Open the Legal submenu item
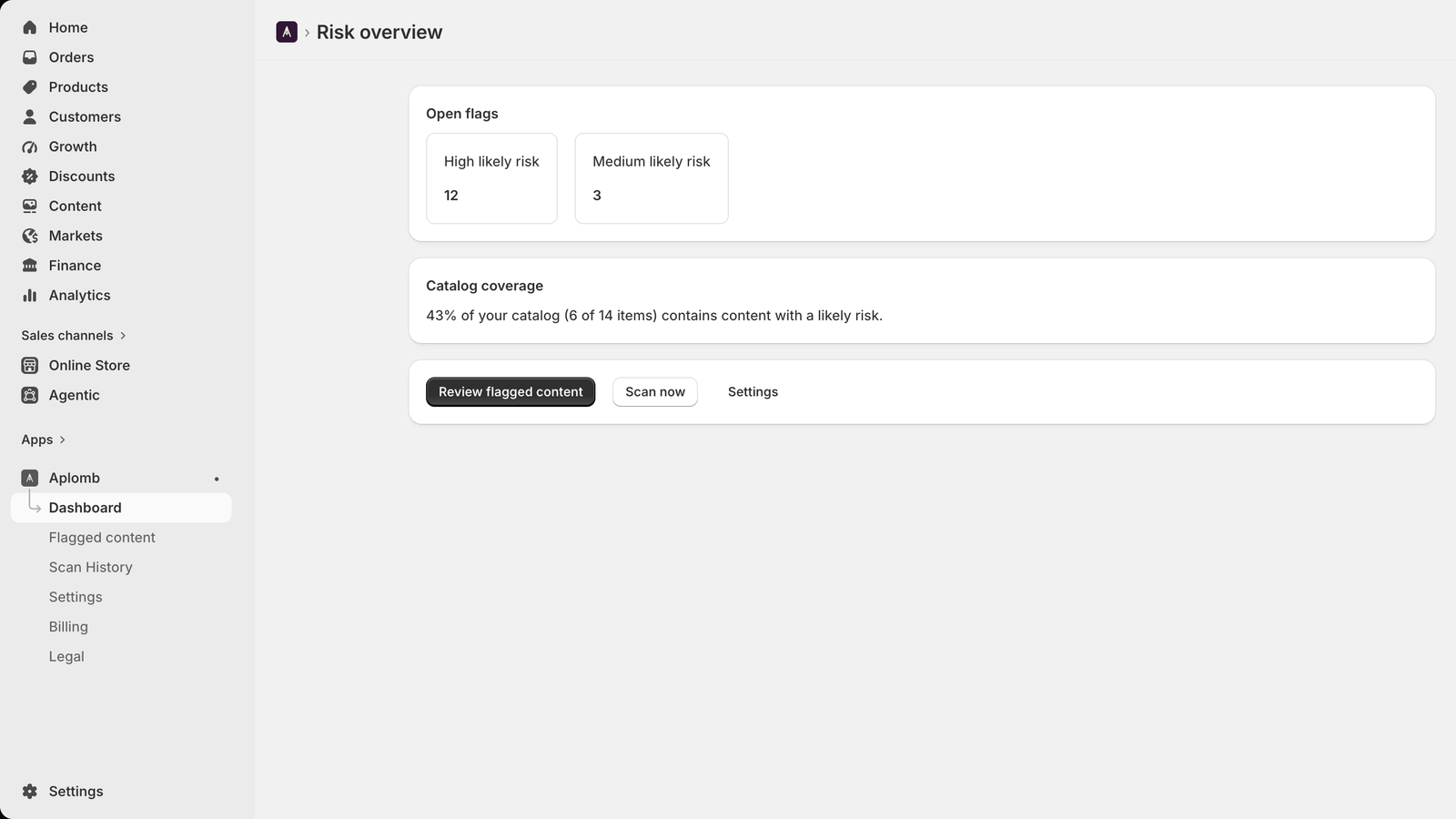This screenshot has height=819, width=1456. pos(66,656)
